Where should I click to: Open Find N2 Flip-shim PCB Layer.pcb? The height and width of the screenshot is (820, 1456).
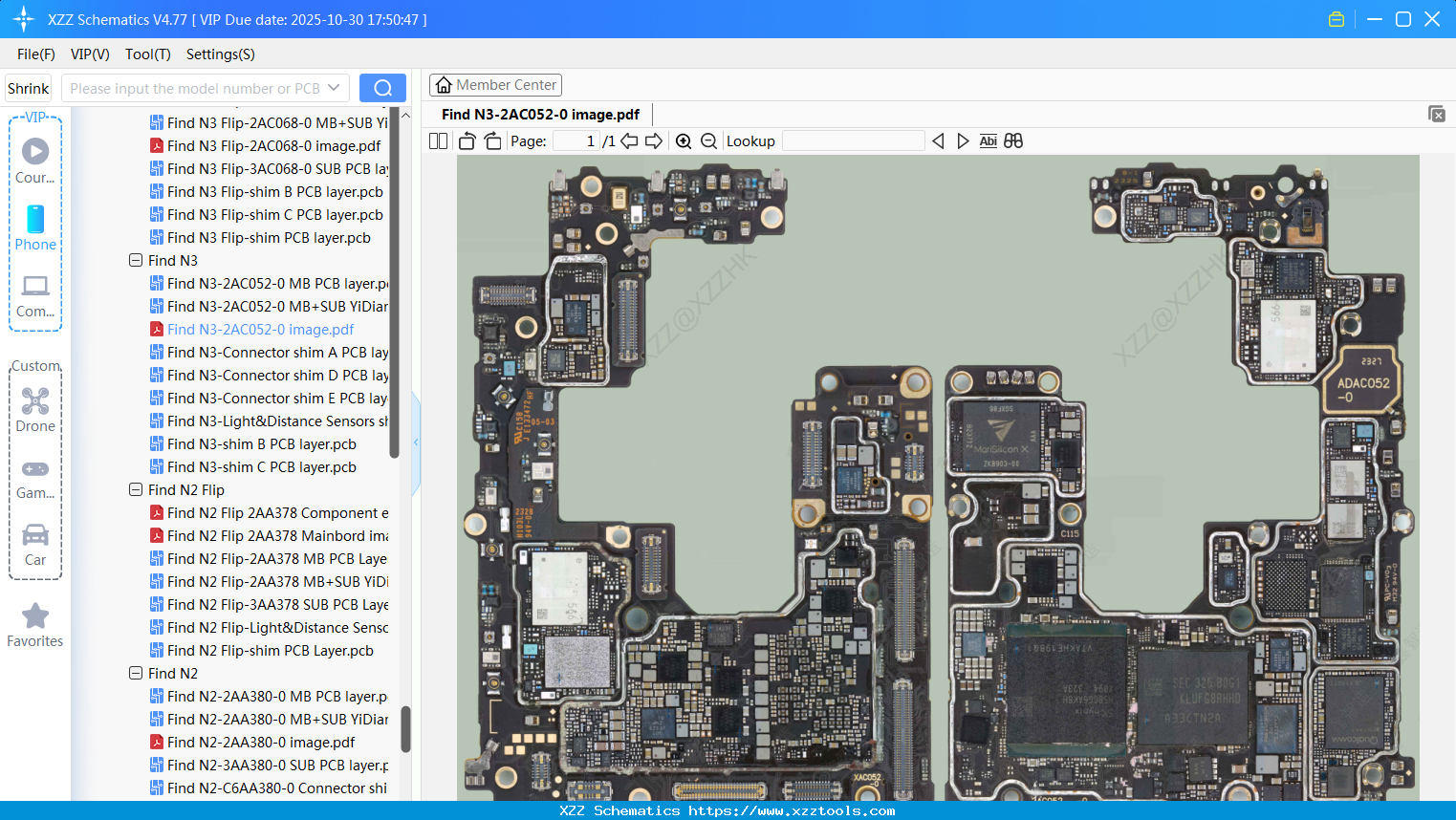click(x=261, y=650)
